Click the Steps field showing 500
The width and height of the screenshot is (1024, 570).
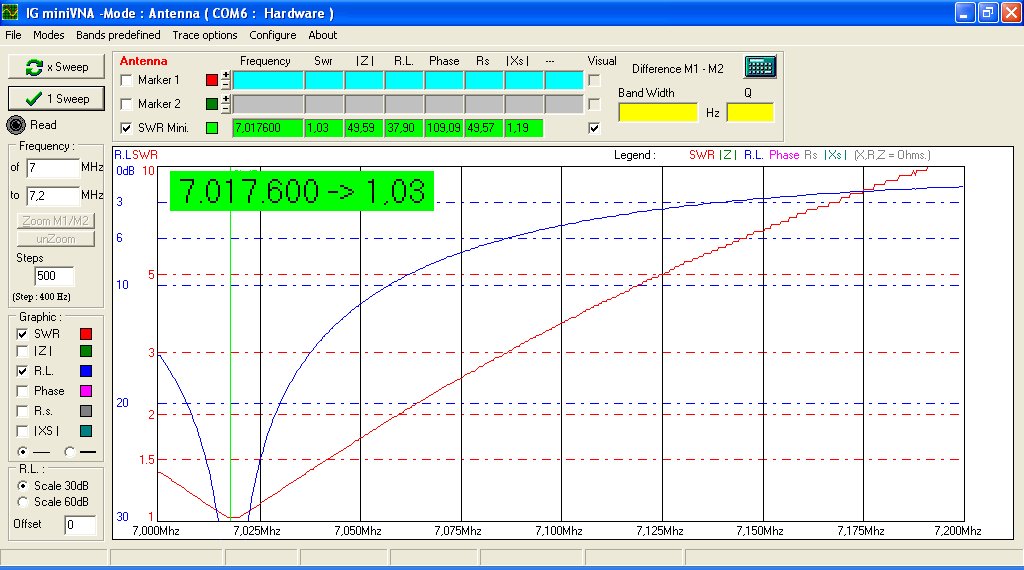(x=54, y=276)
